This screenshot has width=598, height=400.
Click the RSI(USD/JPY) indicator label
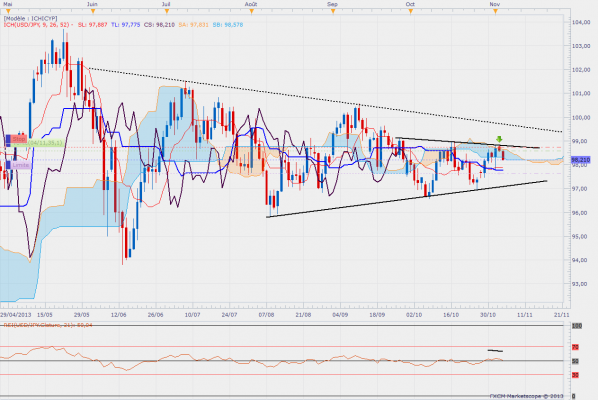[48, 325]
